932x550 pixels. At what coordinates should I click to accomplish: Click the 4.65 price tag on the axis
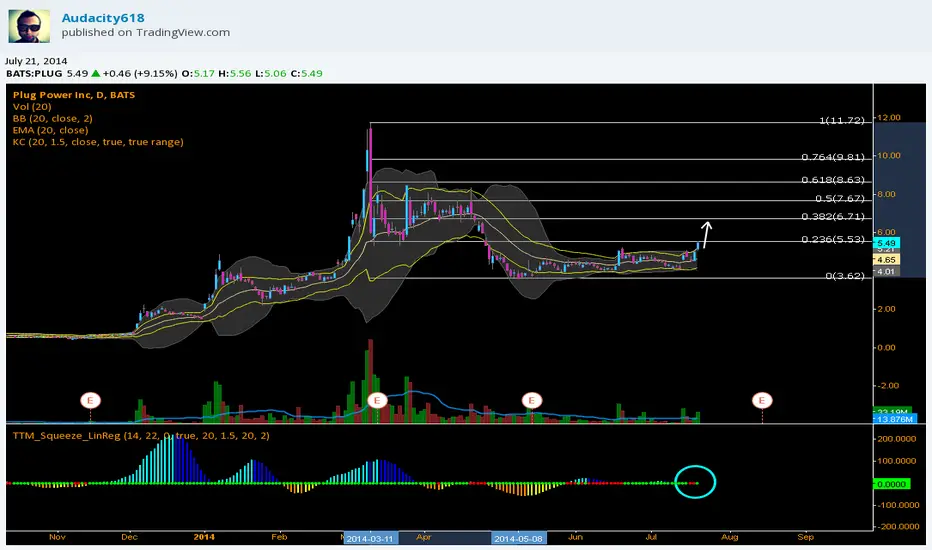(x=886, y=260)
